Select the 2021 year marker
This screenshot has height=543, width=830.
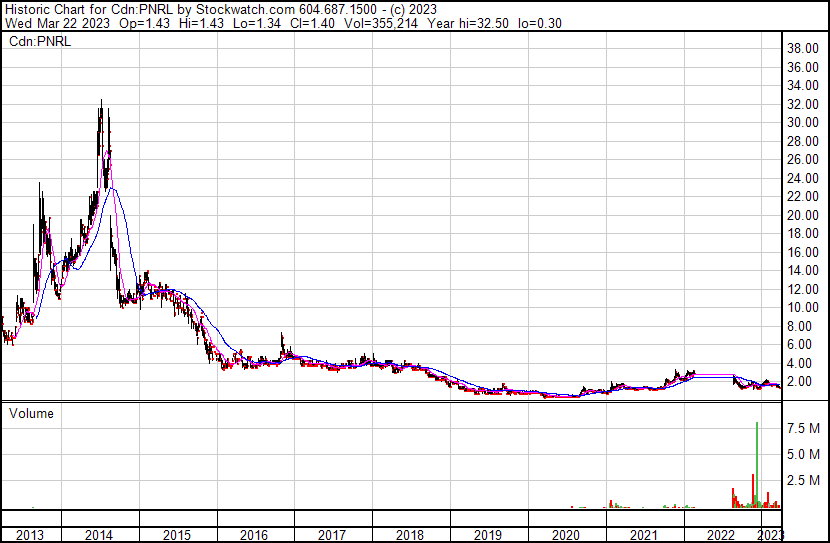pyautogui.click(x=644, y=535)
